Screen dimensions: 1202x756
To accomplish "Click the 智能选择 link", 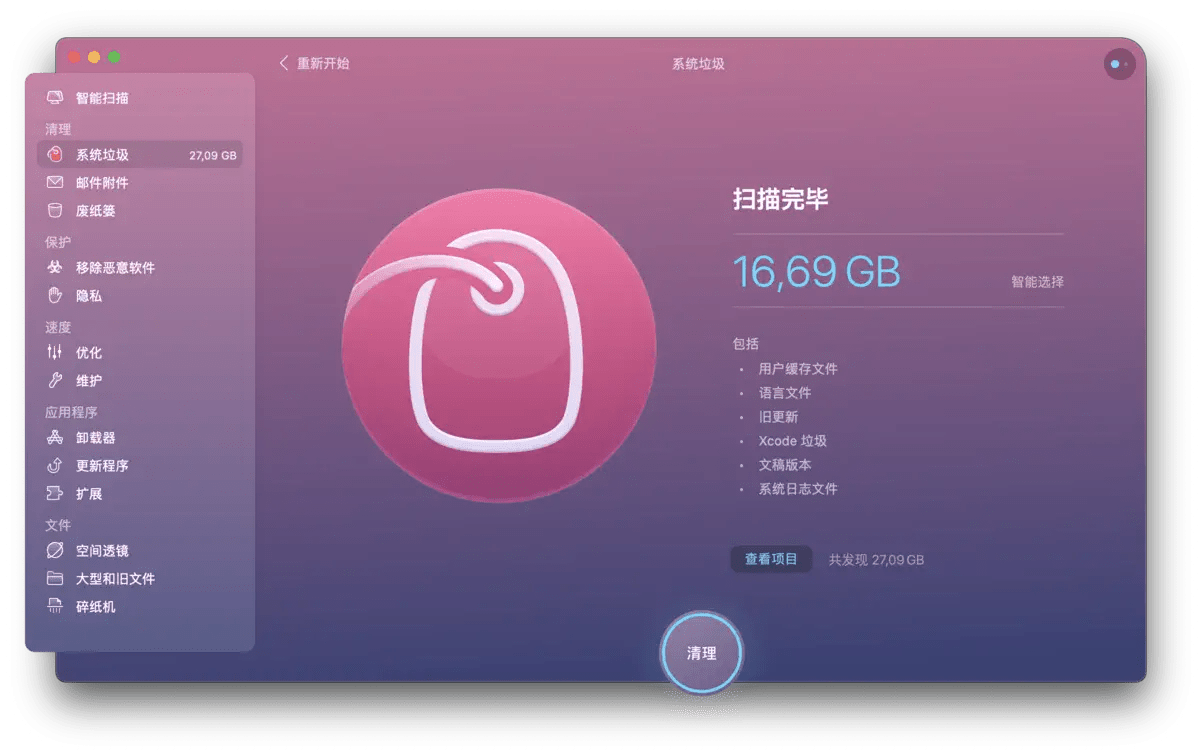I will coord(1037,282).
